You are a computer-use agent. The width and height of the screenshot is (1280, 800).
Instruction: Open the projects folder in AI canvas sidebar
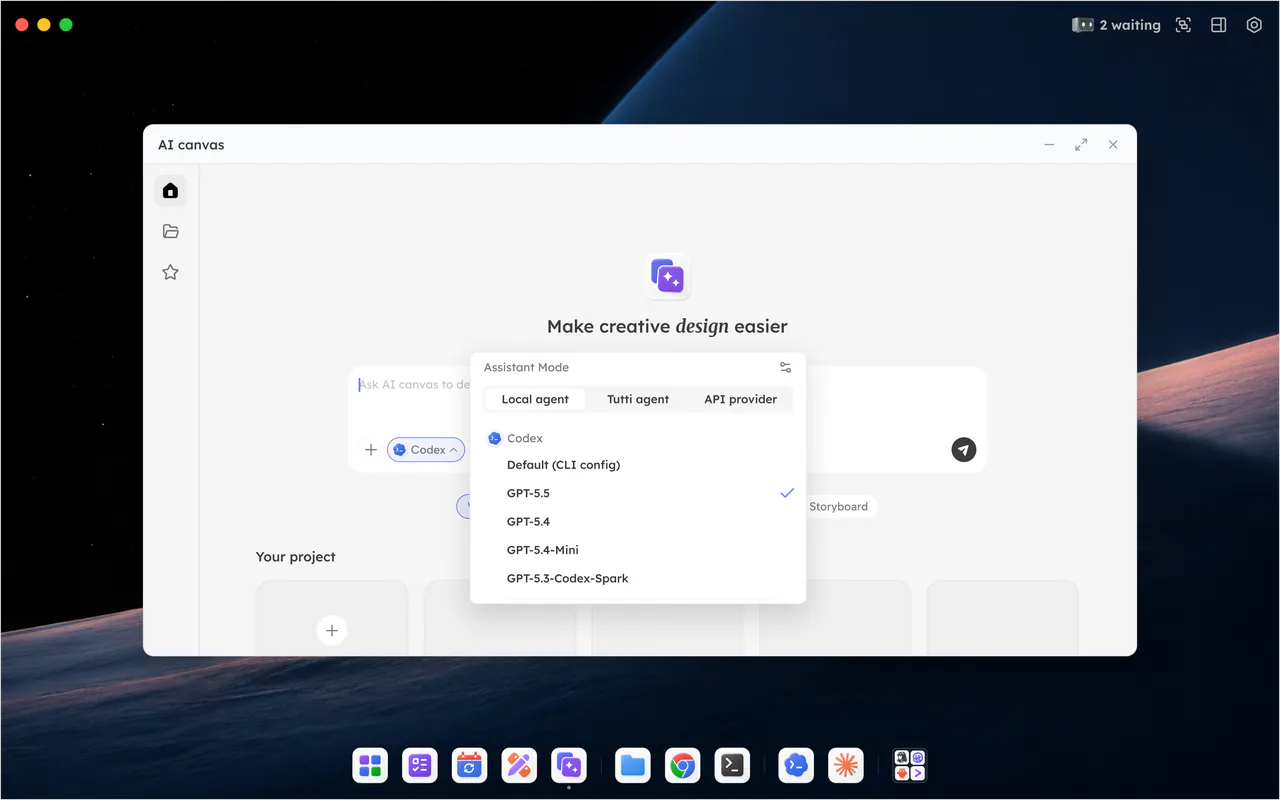[x=170, y=231]
